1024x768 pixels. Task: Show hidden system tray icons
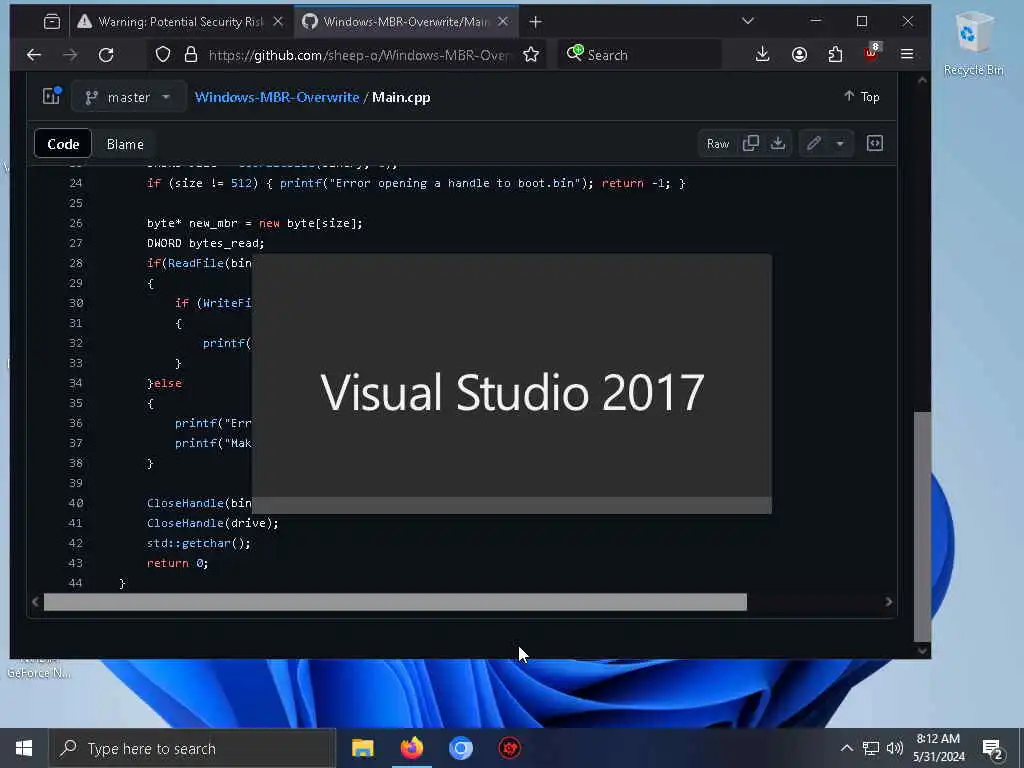[x=846, y=748]
